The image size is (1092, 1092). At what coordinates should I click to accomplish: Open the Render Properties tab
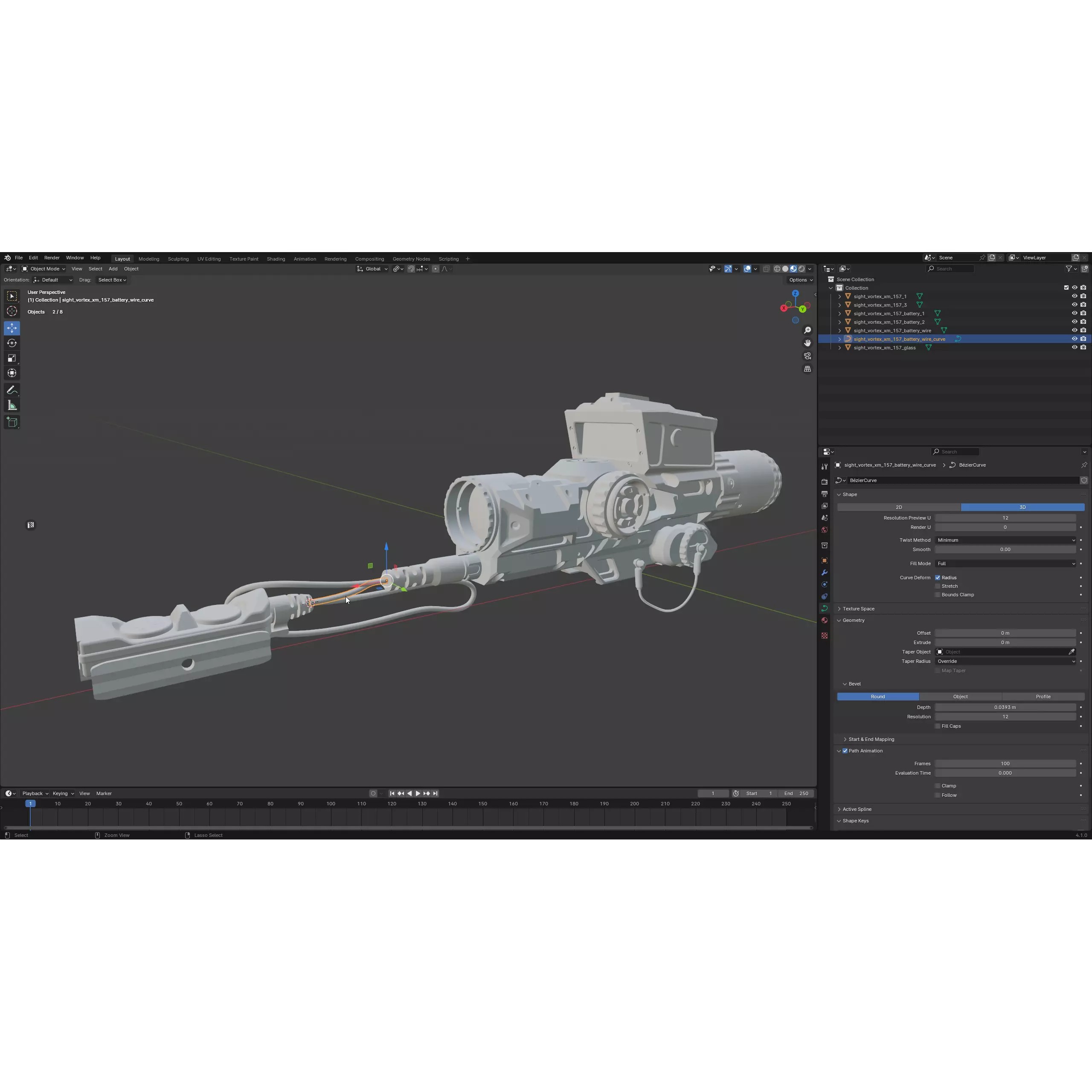click(x=824, y=482)
